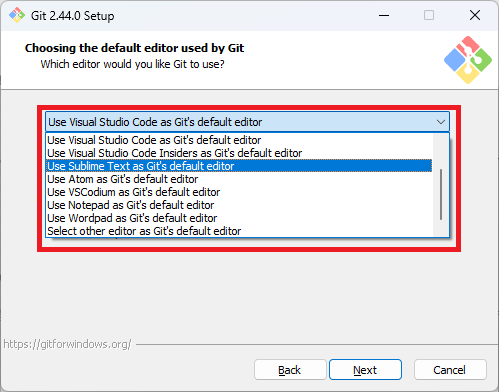Collapse the editor dropdown via chevron arrow

pos(441,122)
